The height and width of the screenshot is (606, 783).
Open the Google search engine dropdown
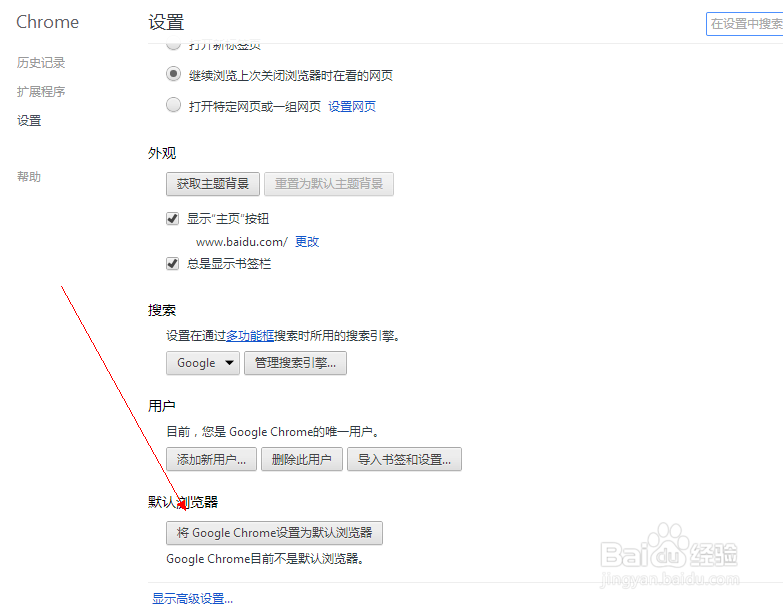[203, 363]
